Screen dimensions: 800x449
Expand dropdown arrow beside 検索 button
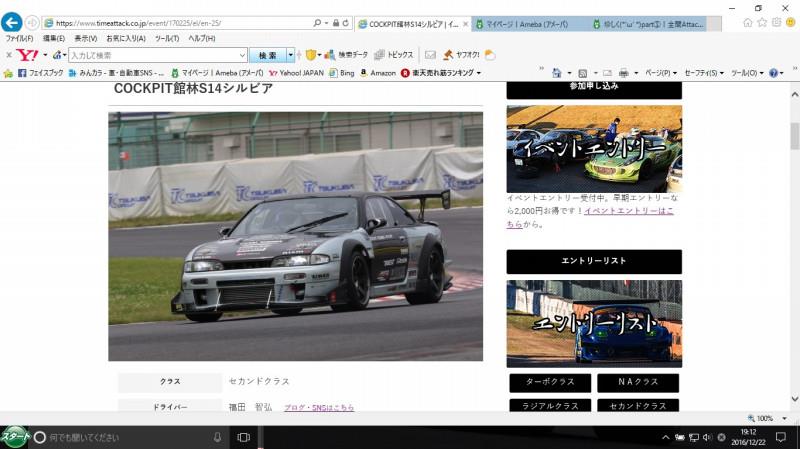coord(291,55)
